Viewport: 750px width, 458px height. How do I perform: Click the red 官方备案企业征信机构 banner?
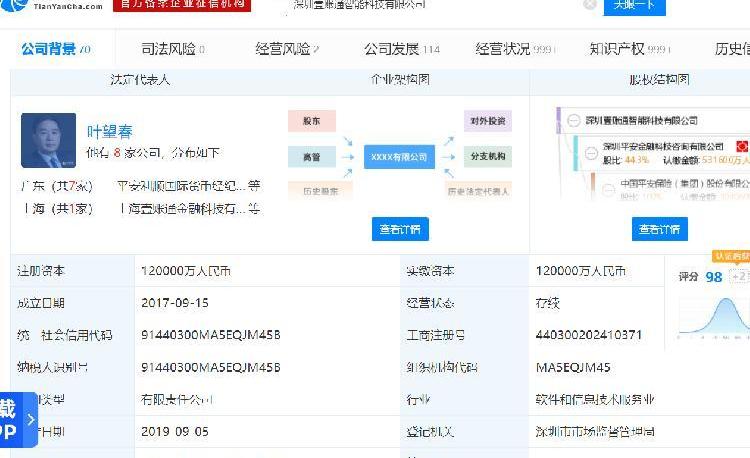pyautogui.click(x=182, y=5)
